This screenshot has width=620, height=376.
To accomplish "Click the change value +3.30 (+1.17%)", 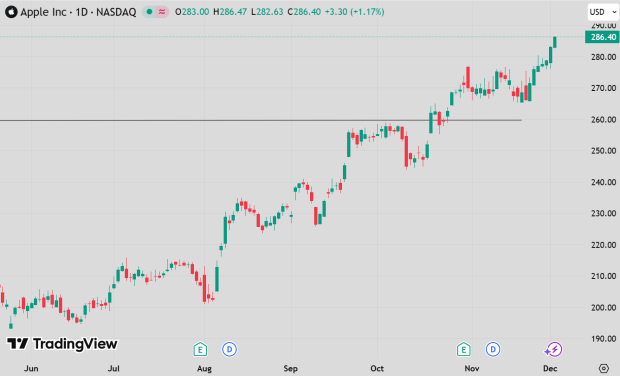I will pyautogui.click(x=355, y=12).
